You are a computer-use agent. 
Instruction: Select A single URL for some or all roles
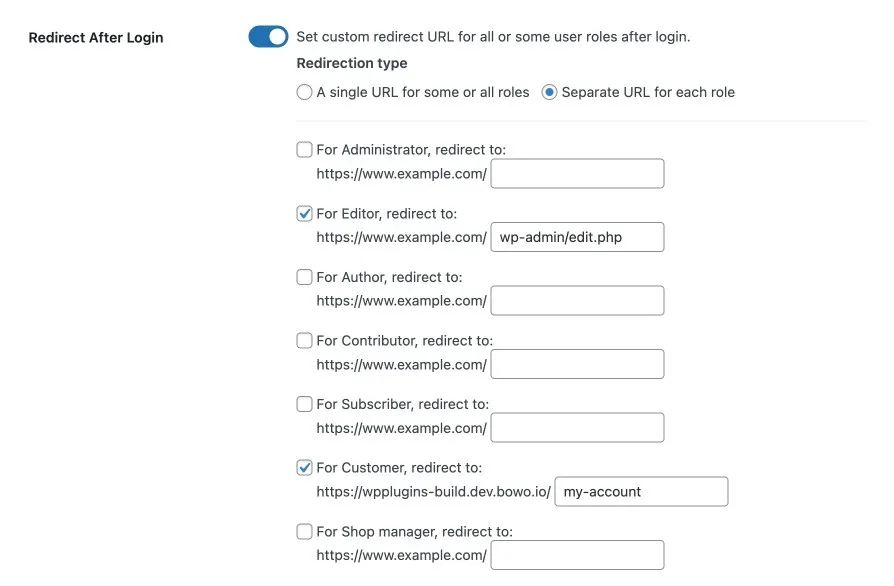tap(304, 92)
